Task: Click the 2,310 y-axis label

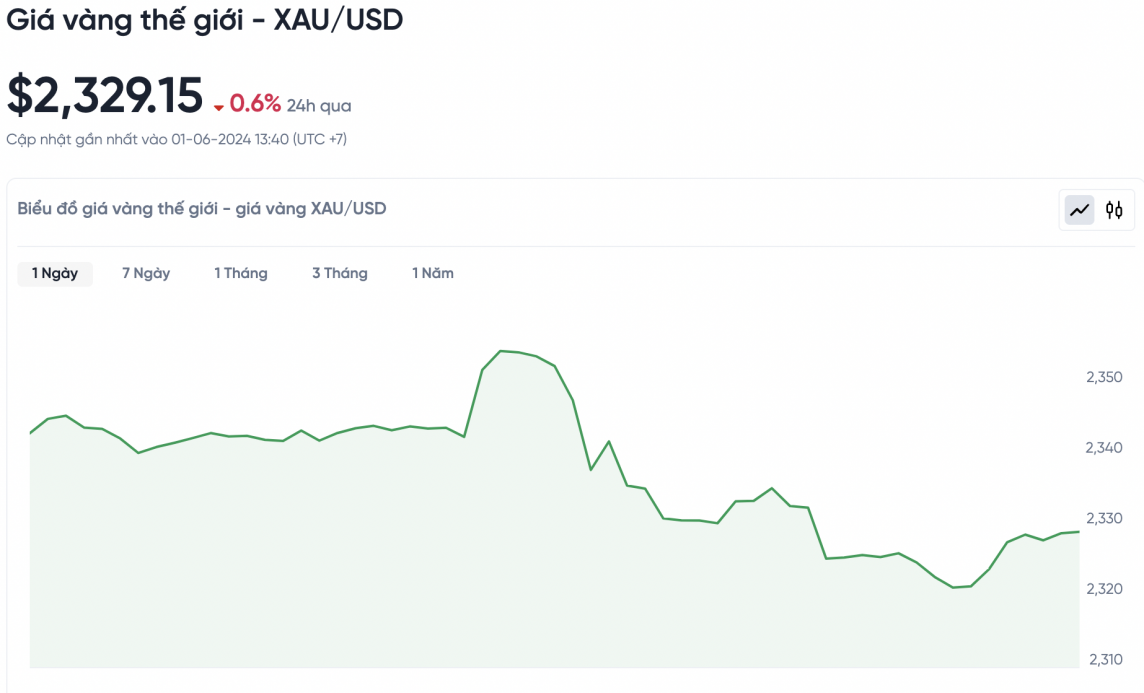Action: [x=1105, y=659]
